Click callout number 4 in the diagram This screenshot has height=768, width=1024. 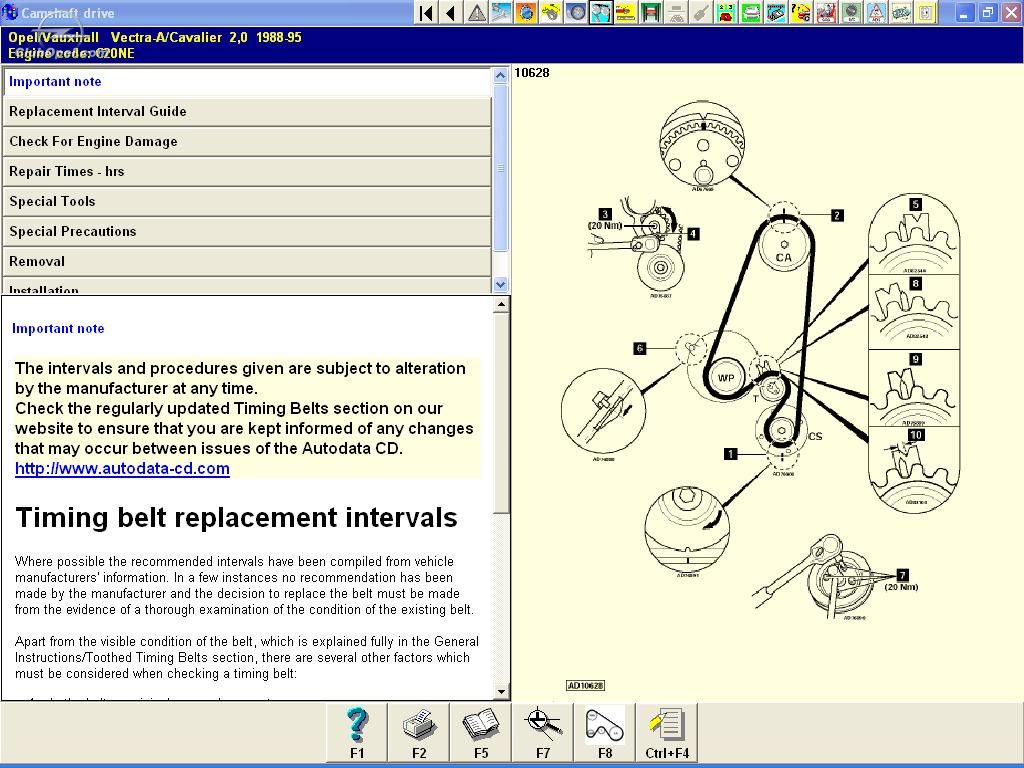coord(693,233)
